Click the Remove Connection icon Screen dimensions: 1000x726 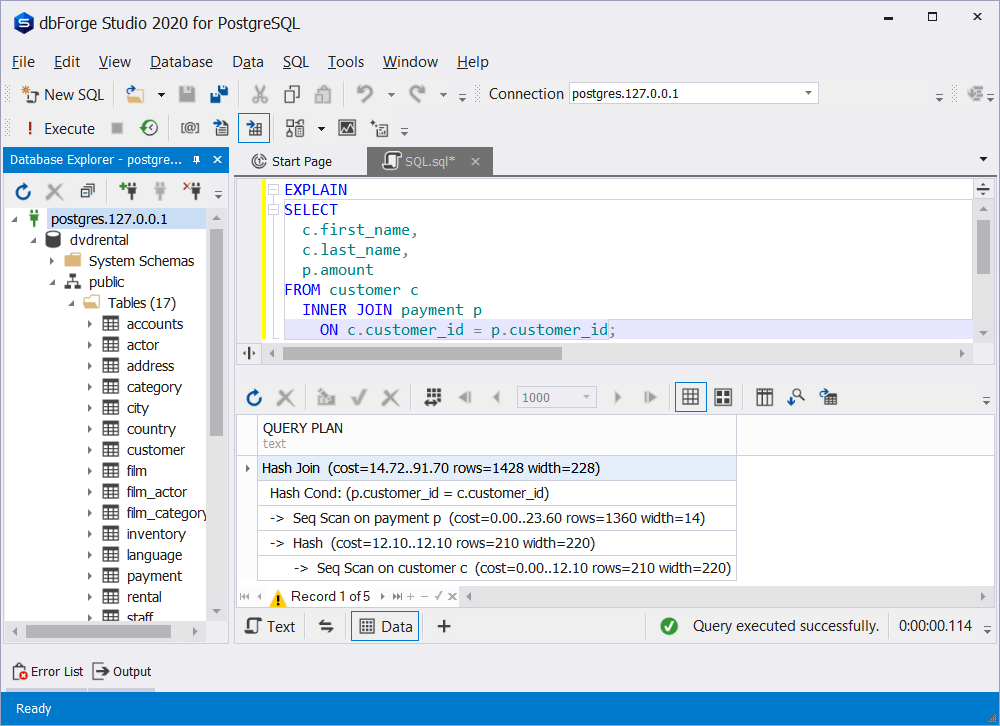coord(190,190)
